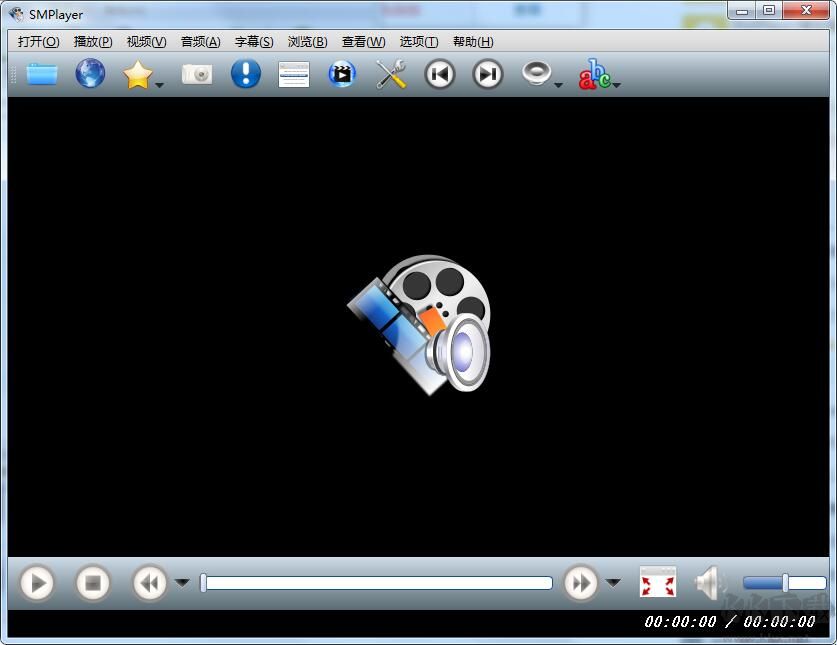Open preferences with wrench and screwdriver icon
Image resolution: width=837 pixels, height=645 pixels.
coord(391,74)
